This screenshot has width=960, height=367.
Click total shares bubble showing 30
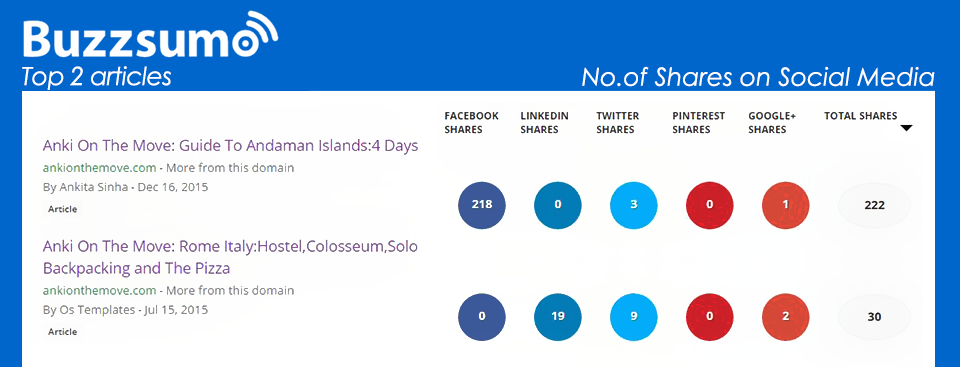point(874,317)
